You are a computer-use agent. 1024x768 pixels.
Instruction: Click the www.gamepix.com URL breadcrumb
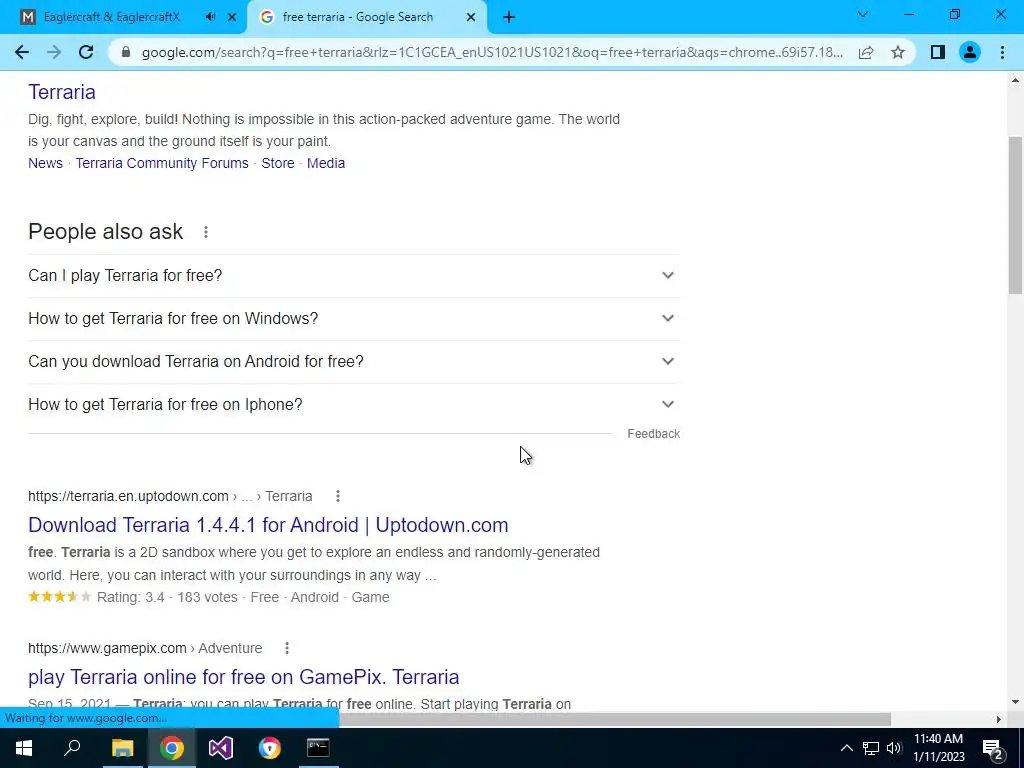click(x=145, y=648)
